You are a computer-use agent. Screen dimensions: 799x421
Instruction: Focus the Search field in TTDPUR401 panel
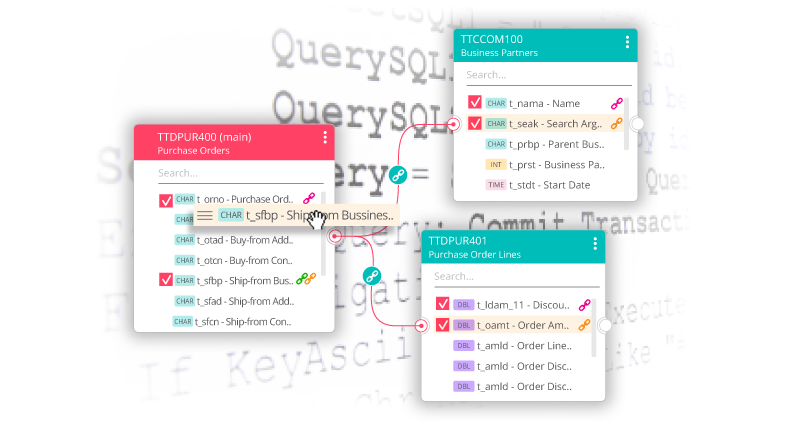517,277
